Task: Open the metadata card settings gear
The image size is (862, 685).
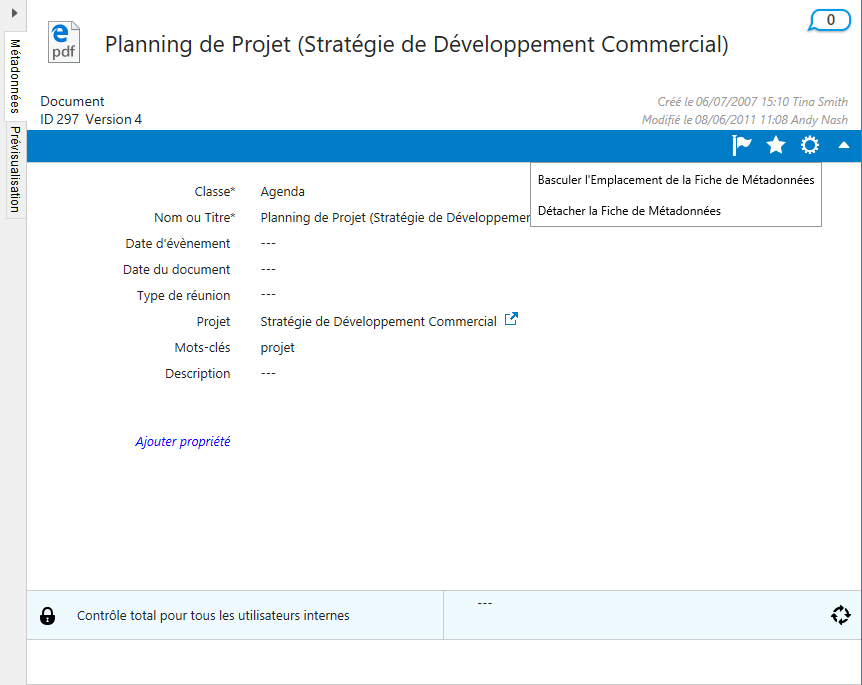Action: click(810, 146)
